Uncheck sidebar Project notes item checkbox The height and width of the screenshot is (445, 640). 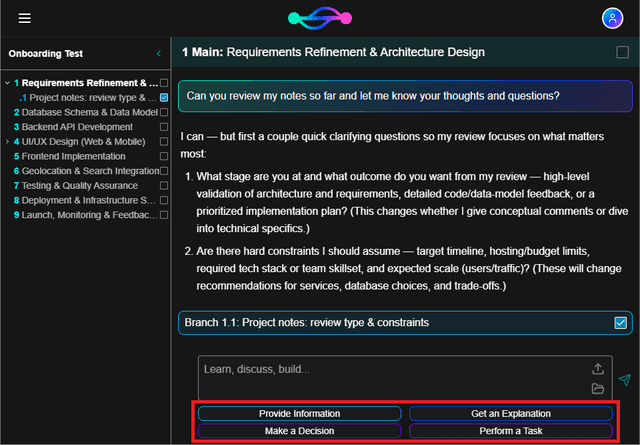pos(164,98)
